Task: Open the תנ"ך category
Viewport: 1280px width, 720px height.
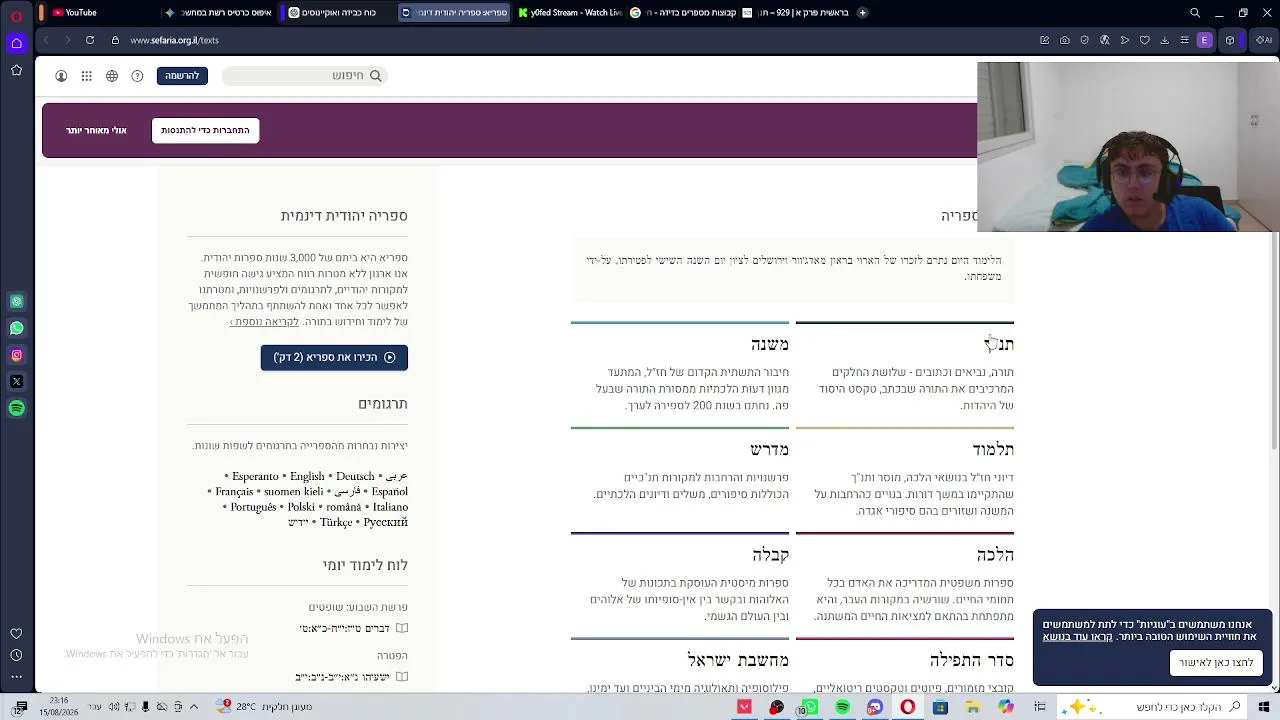Action: tap(999, 344)
